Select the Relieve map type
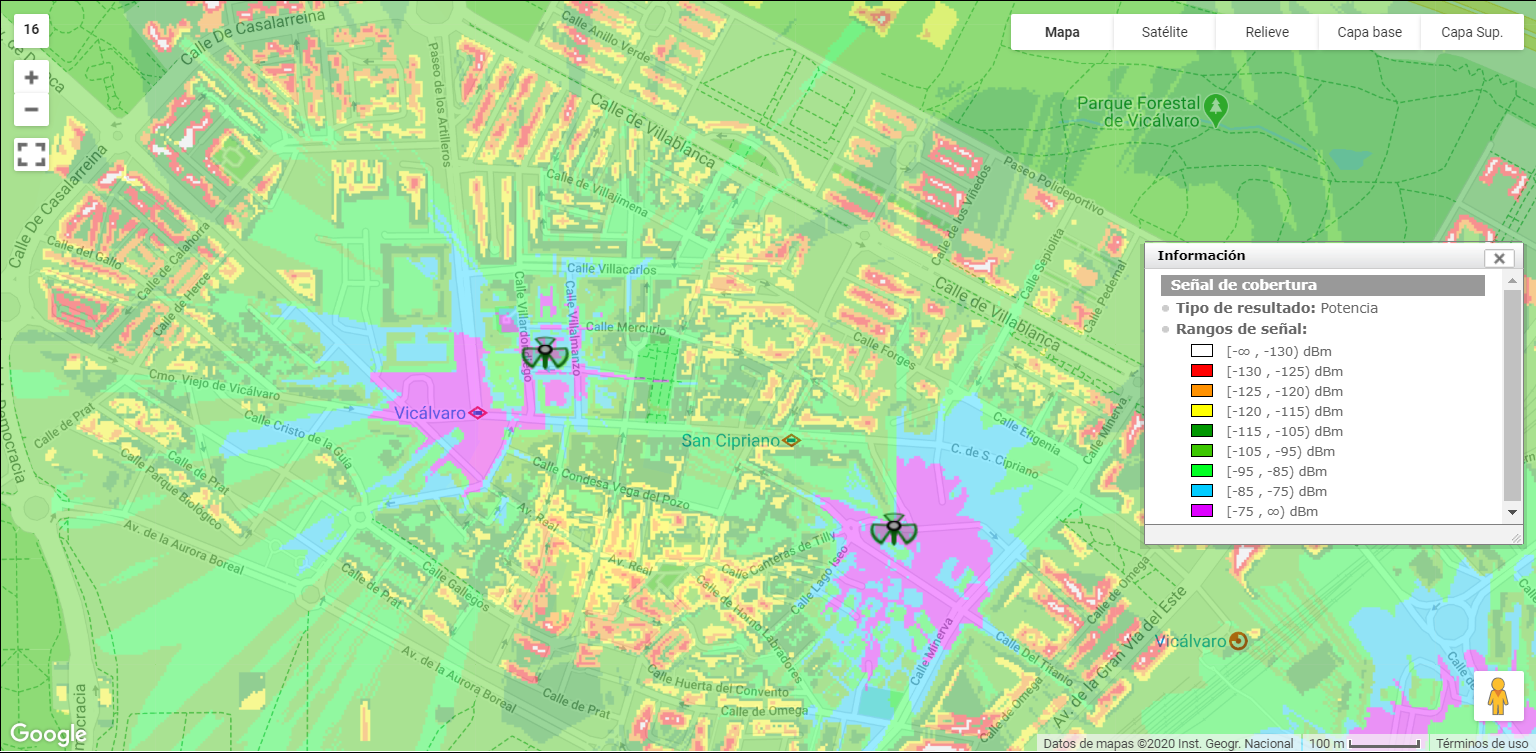Screen dimensions: 1536x753 1266,32
